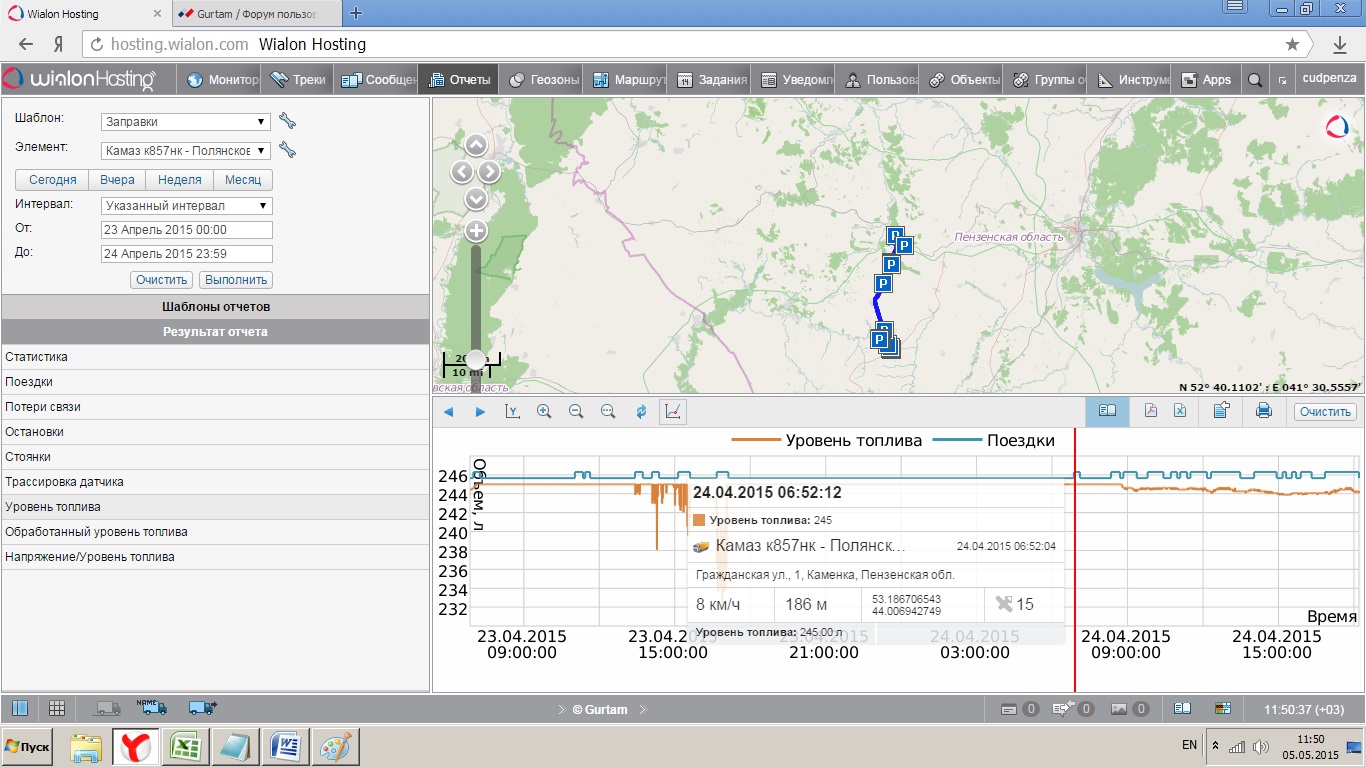Expand the Интервал dropdown
The height and width of the screenshot is (768, 1366).
[186, 206]
